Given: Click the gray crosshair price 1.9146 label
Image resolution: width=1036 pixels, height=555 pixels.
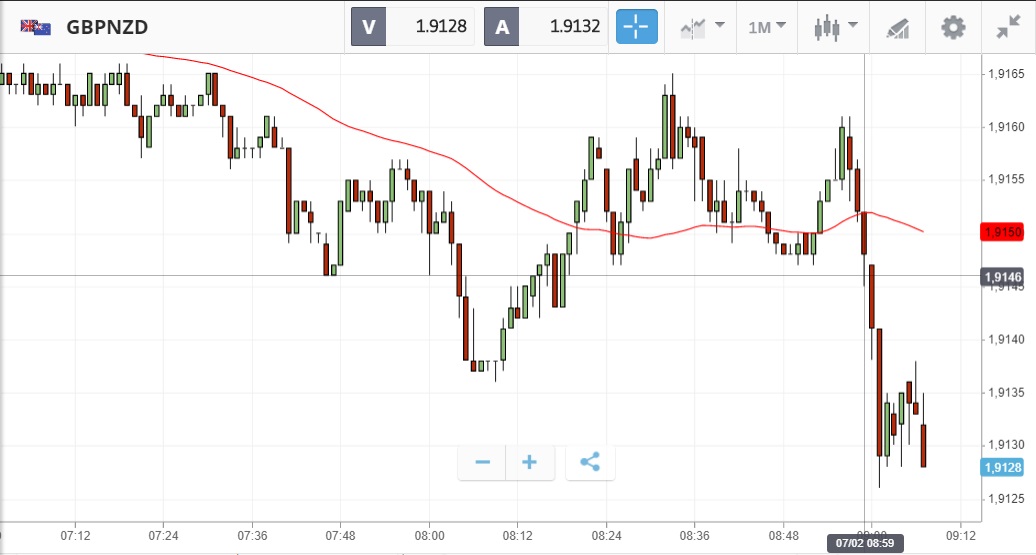Looking at the screenshot, I should [x=1003, y=277].
